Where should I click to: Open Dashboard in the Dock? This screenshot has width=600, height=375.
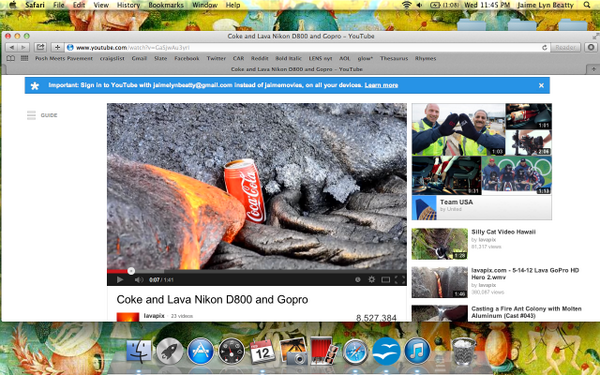click(x=232, y=351)
